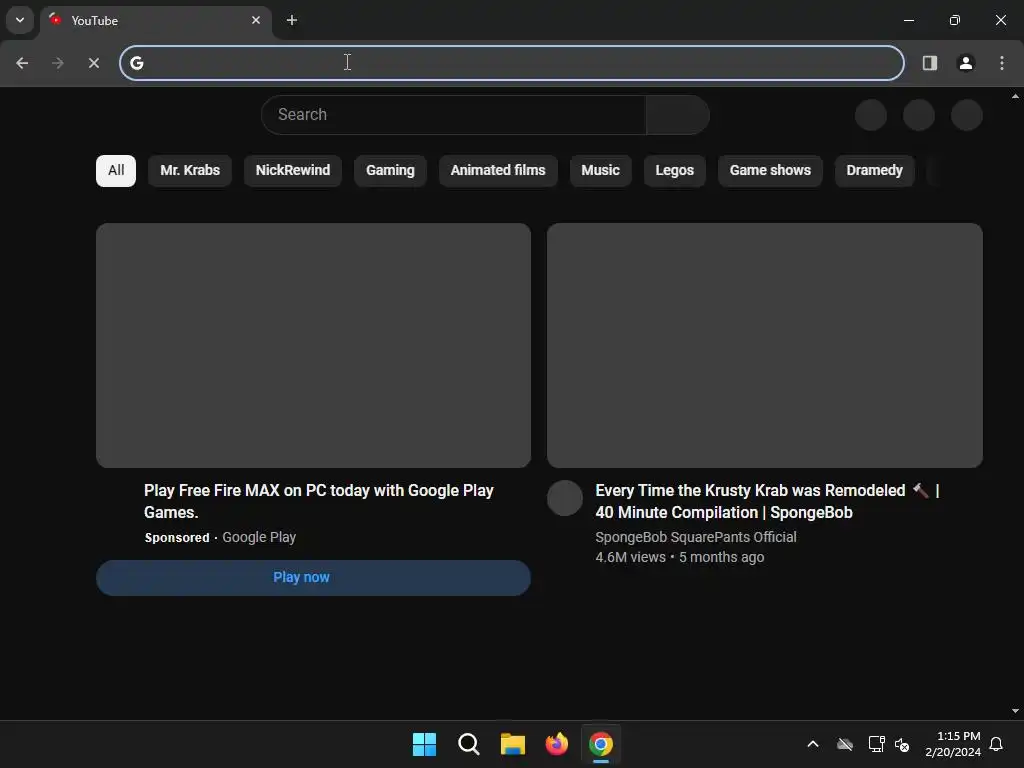1024x768 pixels.
Task: Choose the Animated films chip
Action: 498,170
